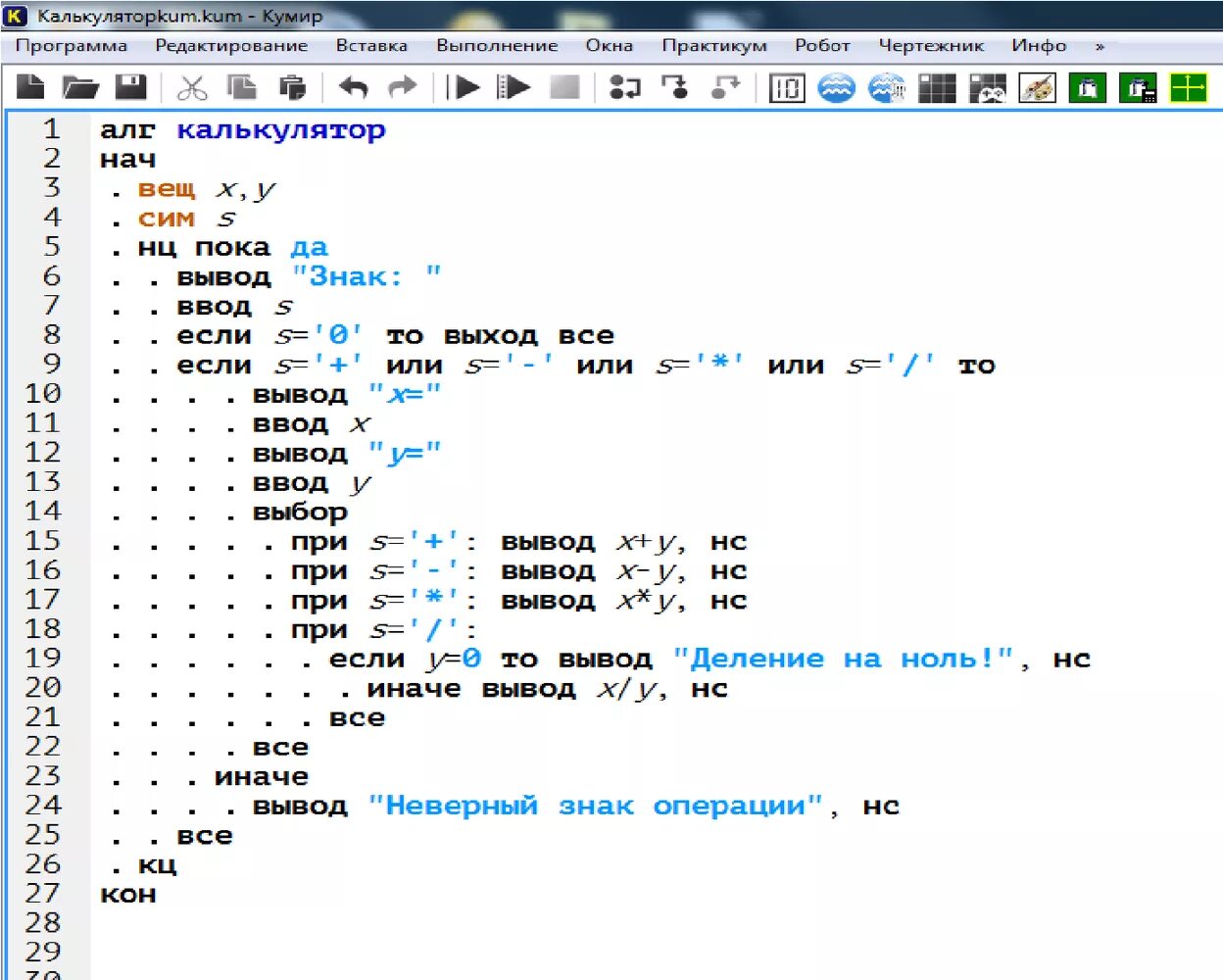Open the Выполнение menu
The image size is (1223, 980).
coord(497,46)
